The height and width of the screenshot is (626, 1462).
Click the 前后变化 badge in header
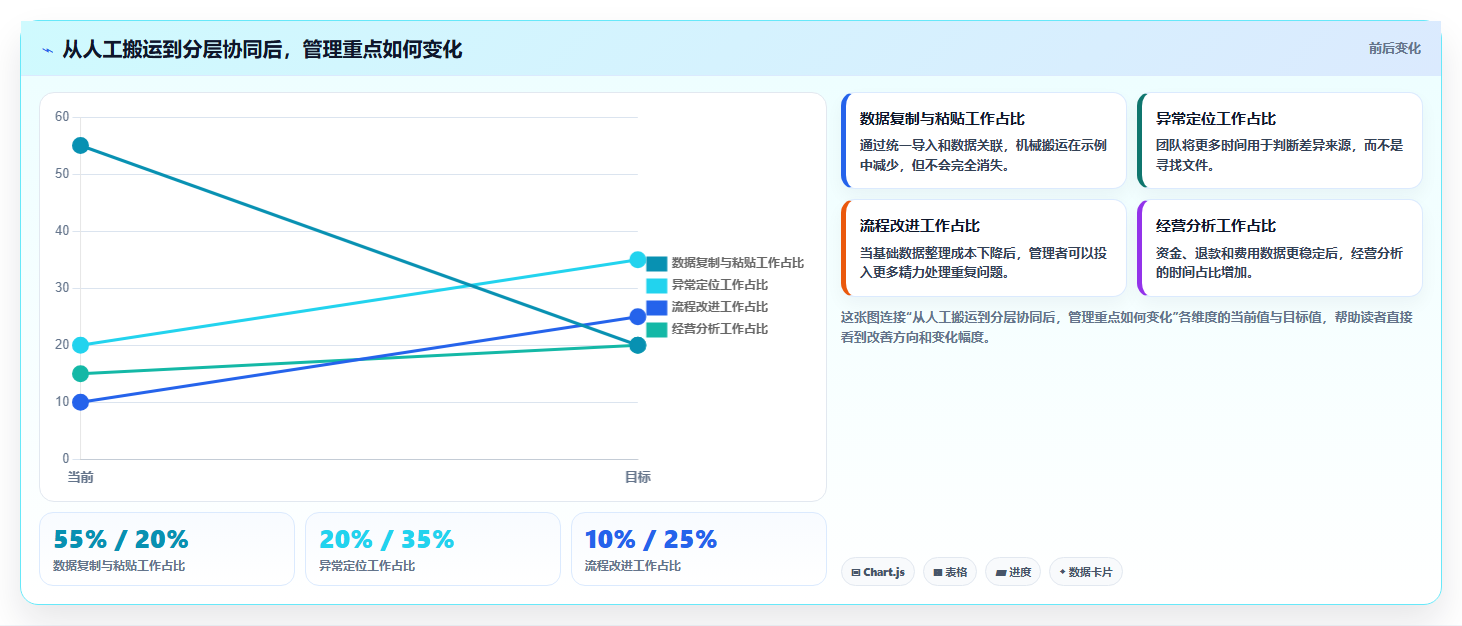[x=1394, y=48]
